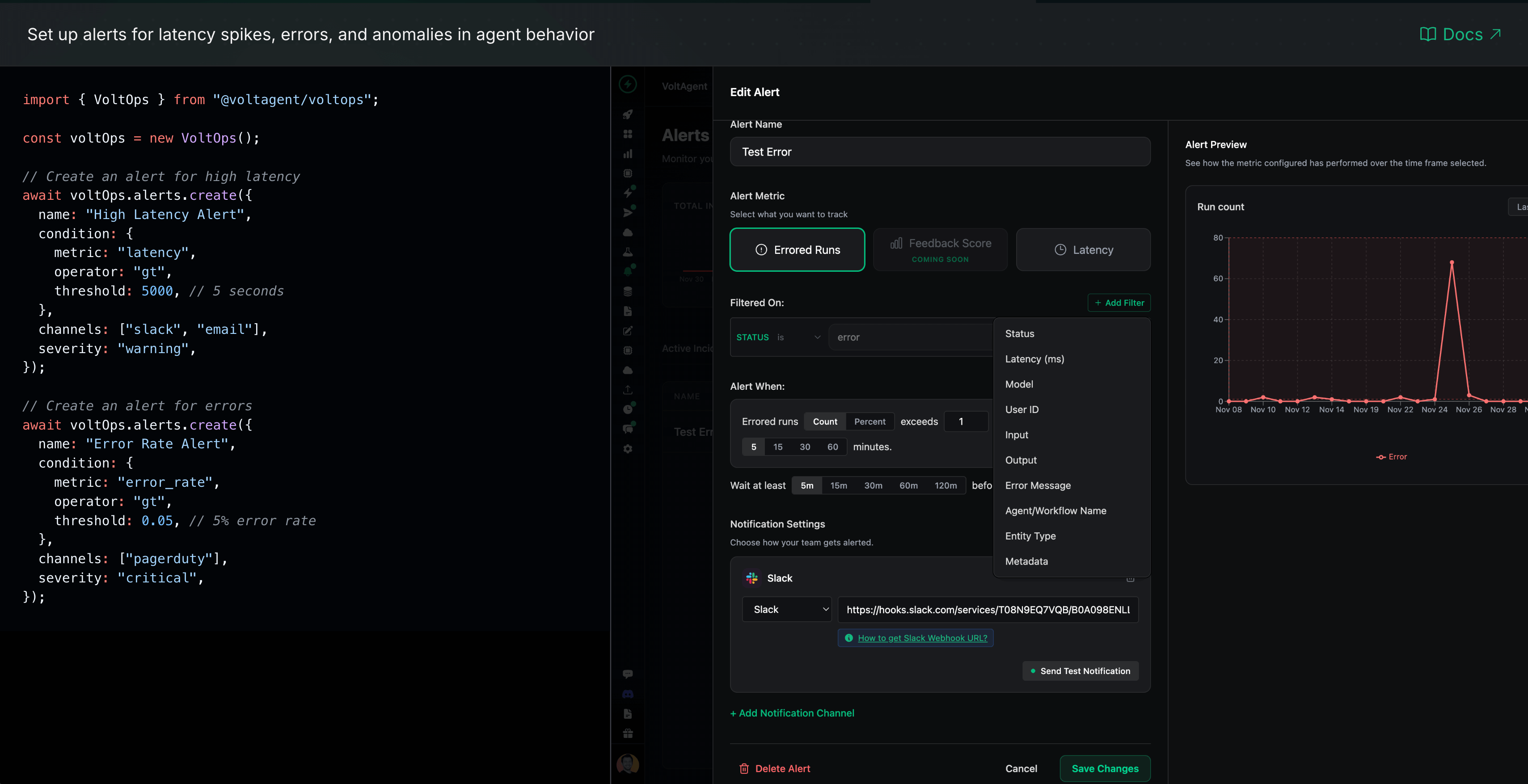Select the rocket launch icon in the sidebar
The height and width of the screenshot is (784, 1528).
coord(628,114)
